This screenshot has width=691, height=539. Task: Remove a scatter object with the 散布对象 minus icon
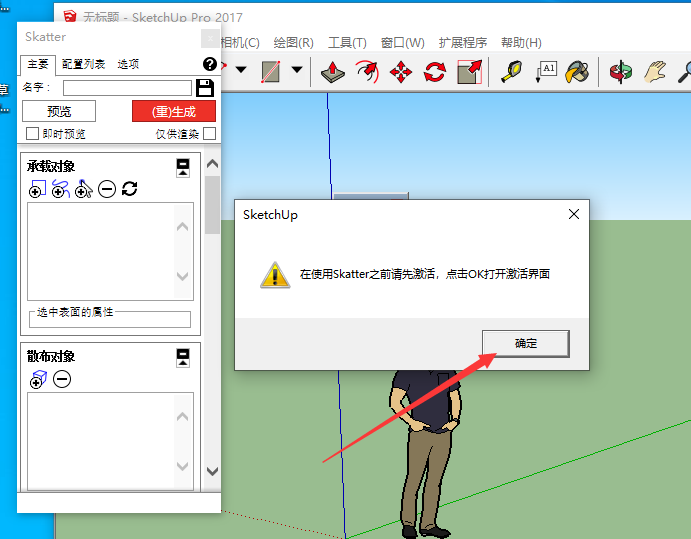pos(62,379)
